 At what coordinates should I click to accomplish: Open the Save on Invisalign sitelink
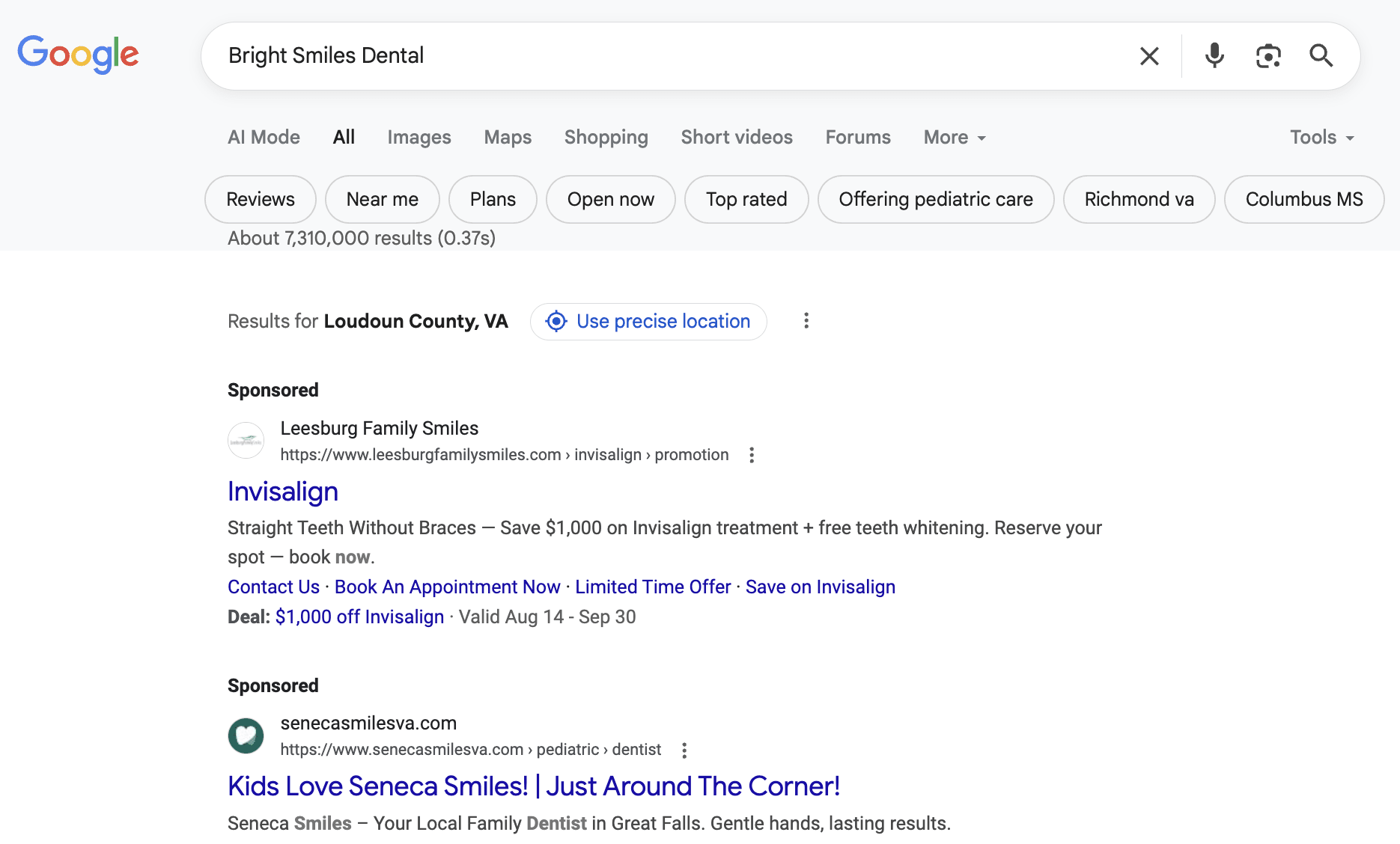point(821,587)
